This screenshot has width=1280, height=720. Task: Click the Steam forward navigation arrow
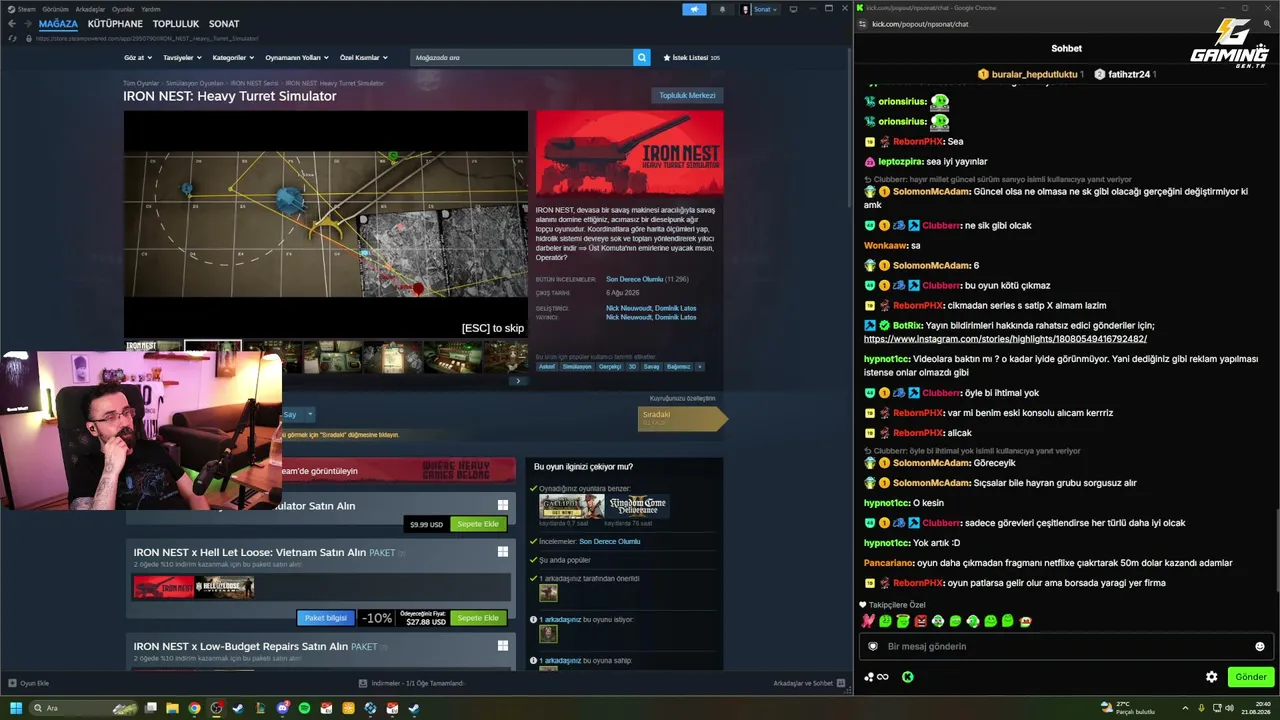[x=27, y=24]
